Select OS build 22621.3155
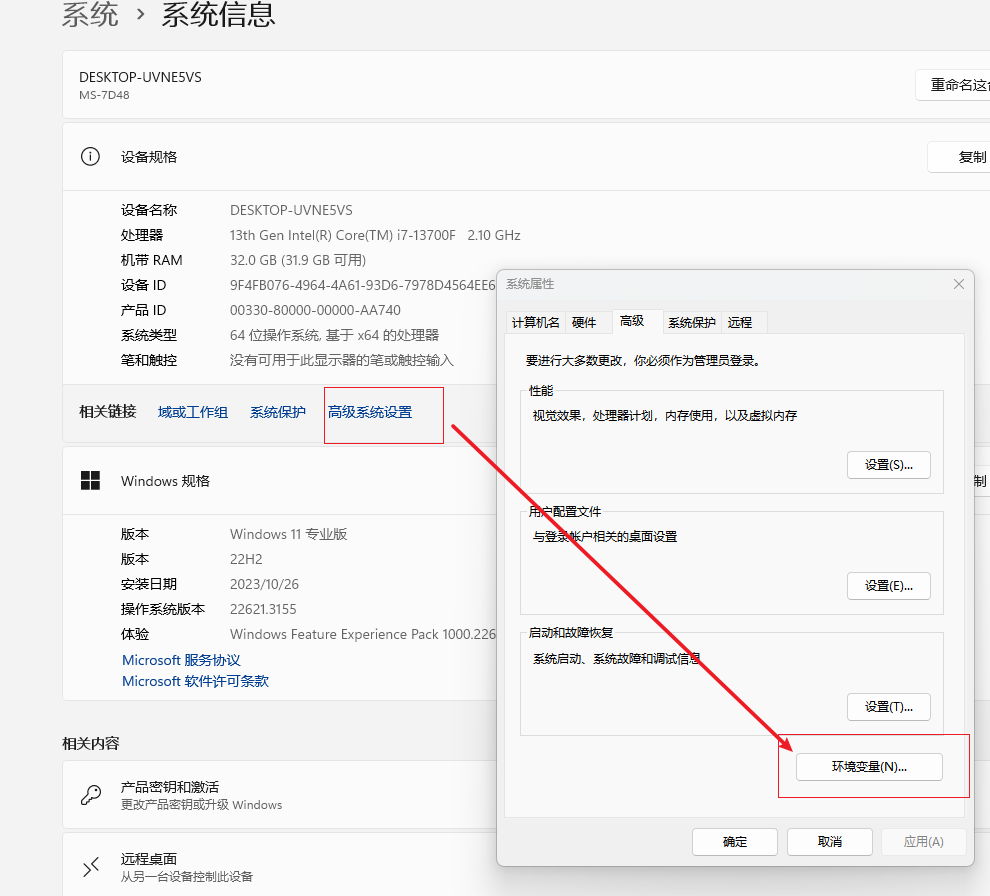Screen dimensions: 990x896 [263, 609]
